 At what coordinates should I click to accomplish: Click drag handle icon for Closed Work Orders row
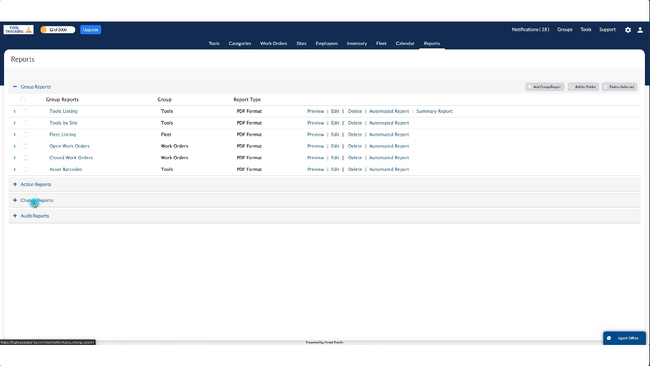tap(15, 158)
